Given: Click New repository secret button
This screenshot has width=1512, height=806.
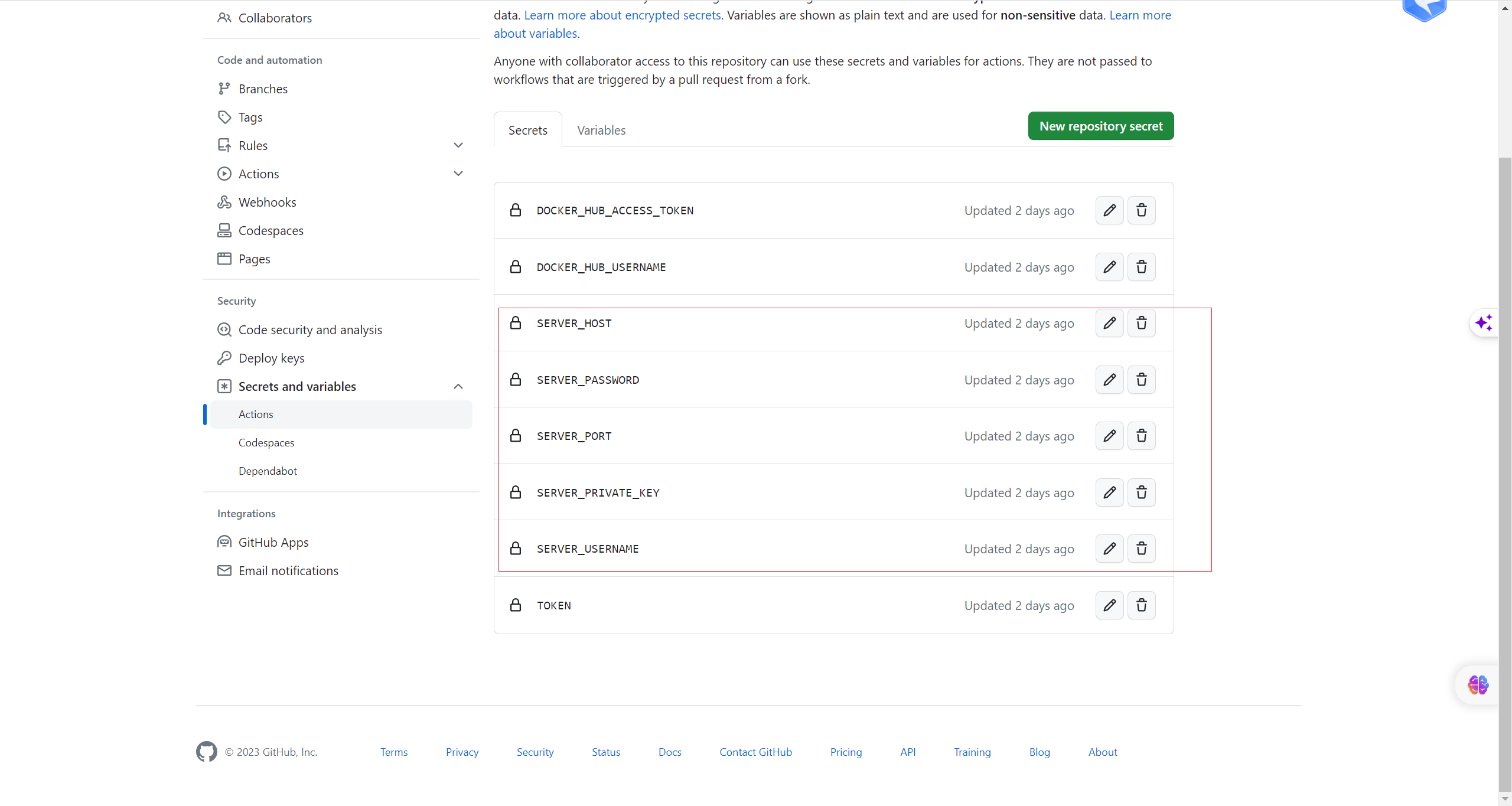Looking at the screenshot, I should point(1100,126).
